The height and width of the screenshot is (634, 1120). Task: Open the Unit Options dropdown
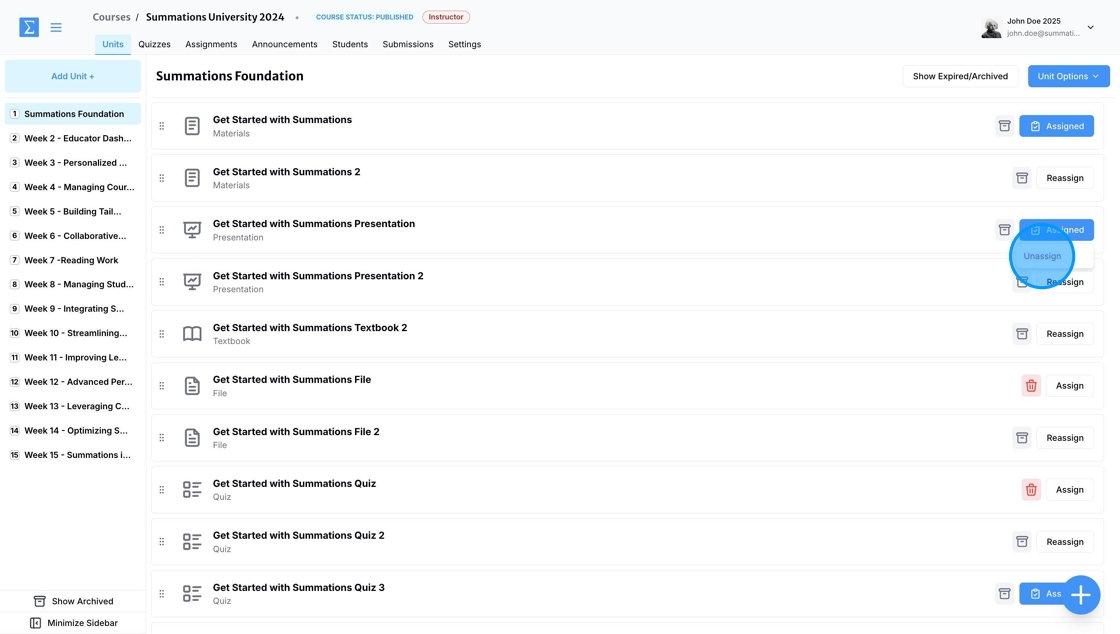pos(1069,76)
